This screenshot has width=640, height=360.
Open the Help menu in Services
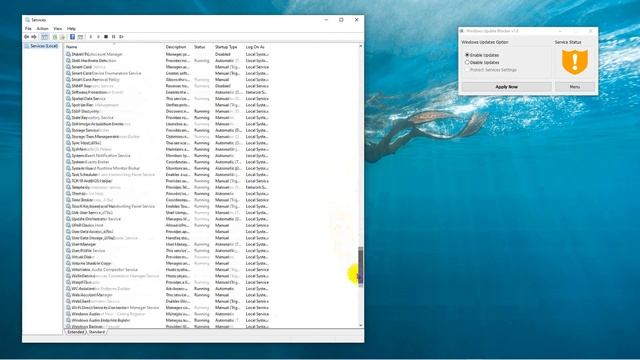[71, 29]
